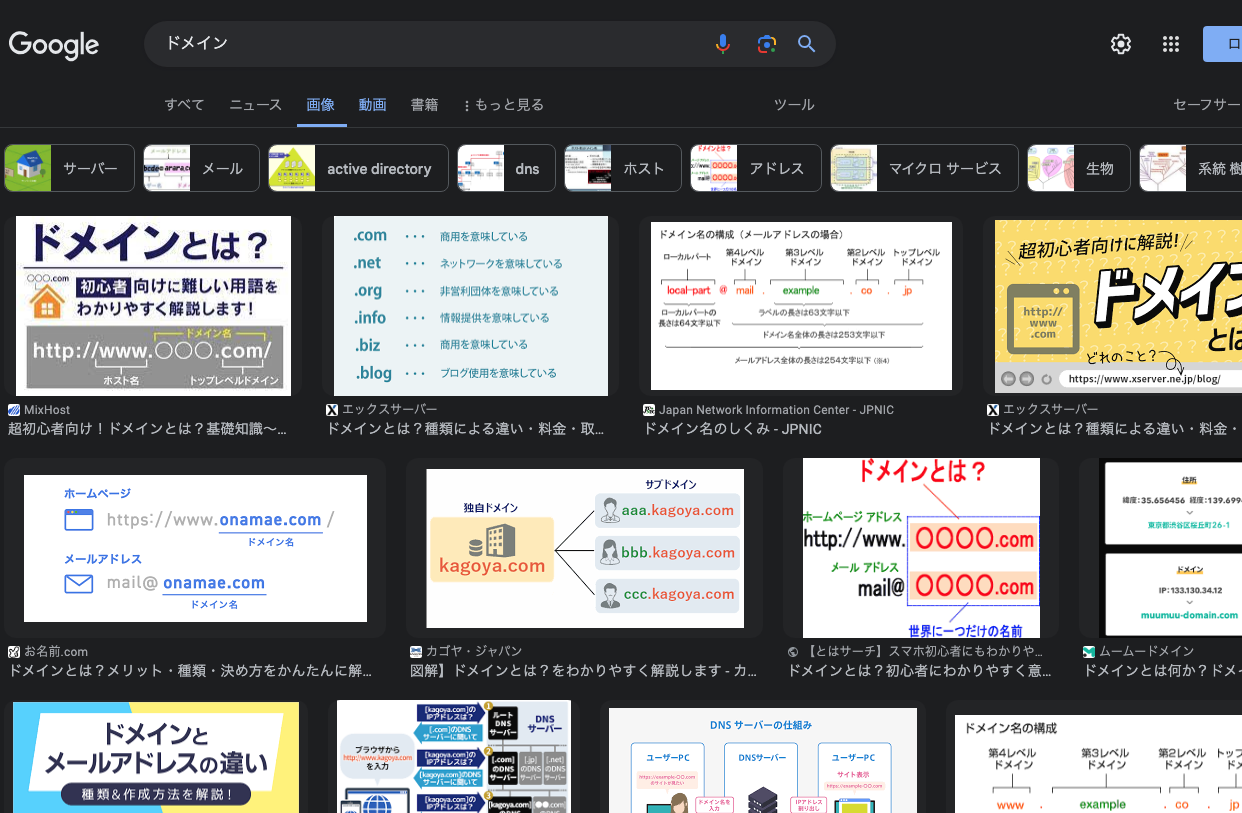
Task: Switch to the 動画 tab
Action: pyautogui.click(x=372, y=105)
